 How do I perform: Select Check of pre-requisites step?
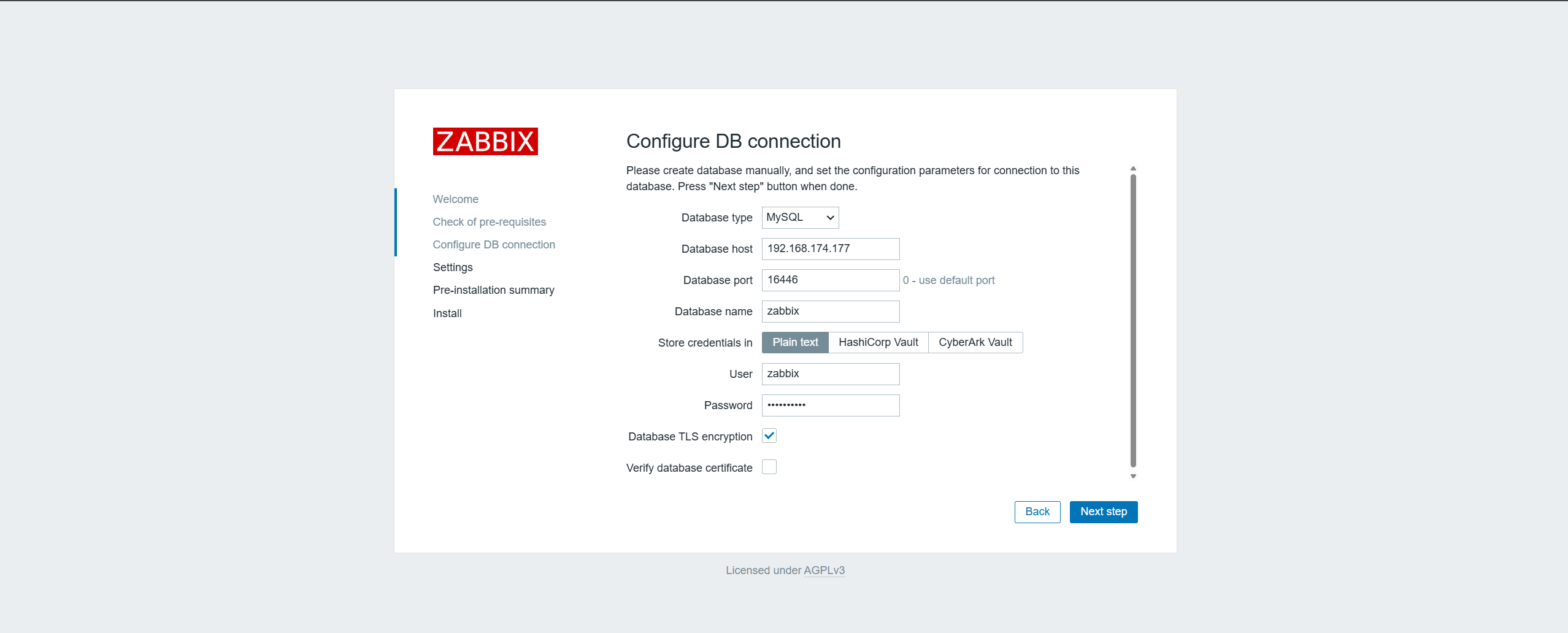[x=489, y=222]
